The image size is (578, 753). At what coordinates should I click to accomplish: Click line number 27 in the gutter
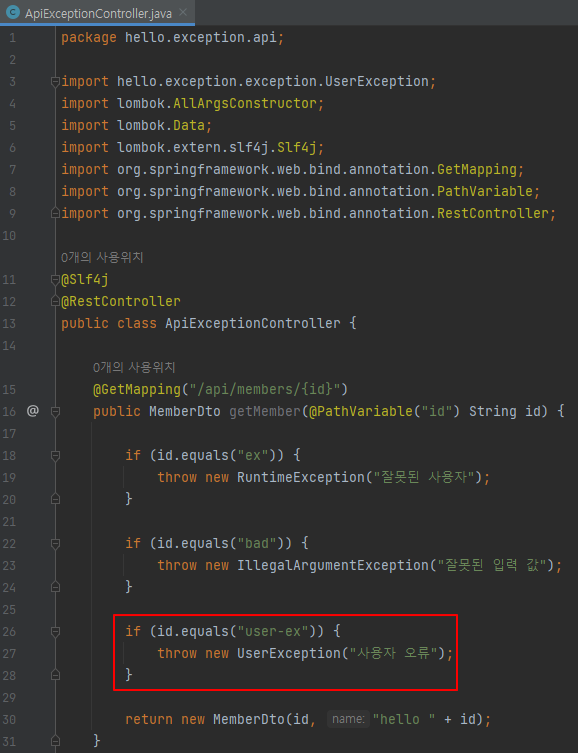click(x=9, y=654)
